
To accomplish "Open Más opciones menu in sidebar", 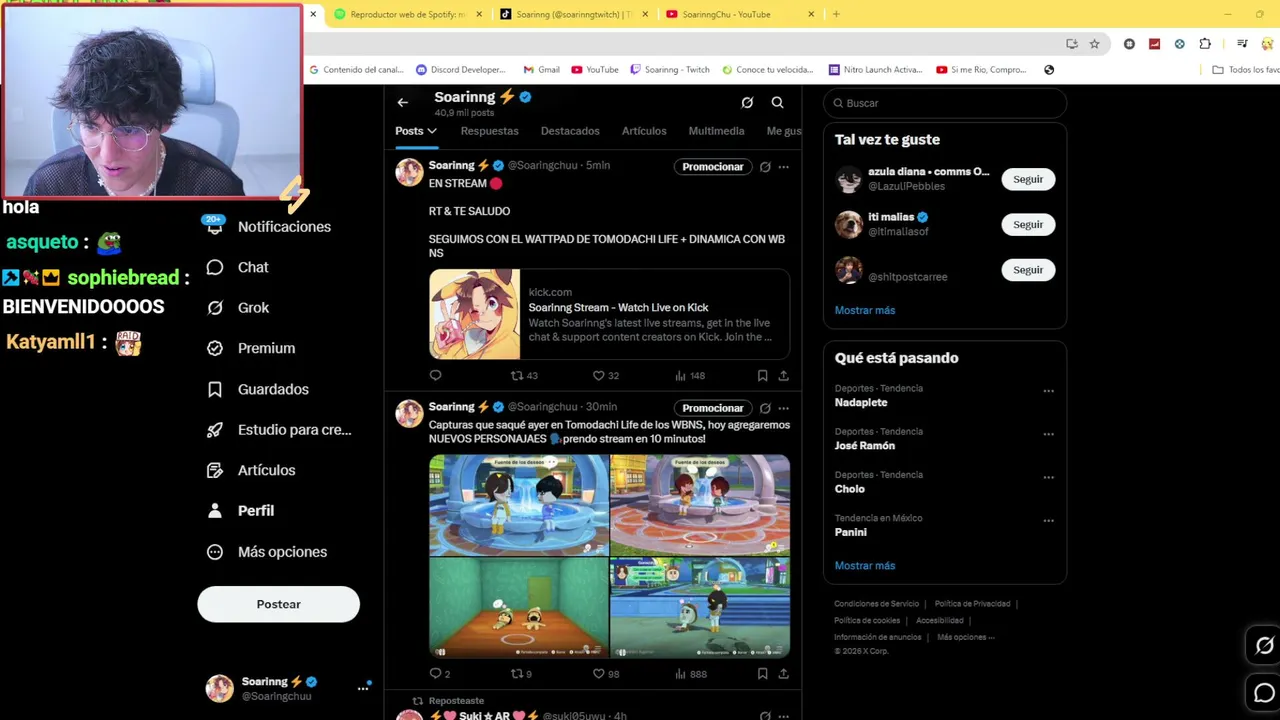I will [267, 552].
